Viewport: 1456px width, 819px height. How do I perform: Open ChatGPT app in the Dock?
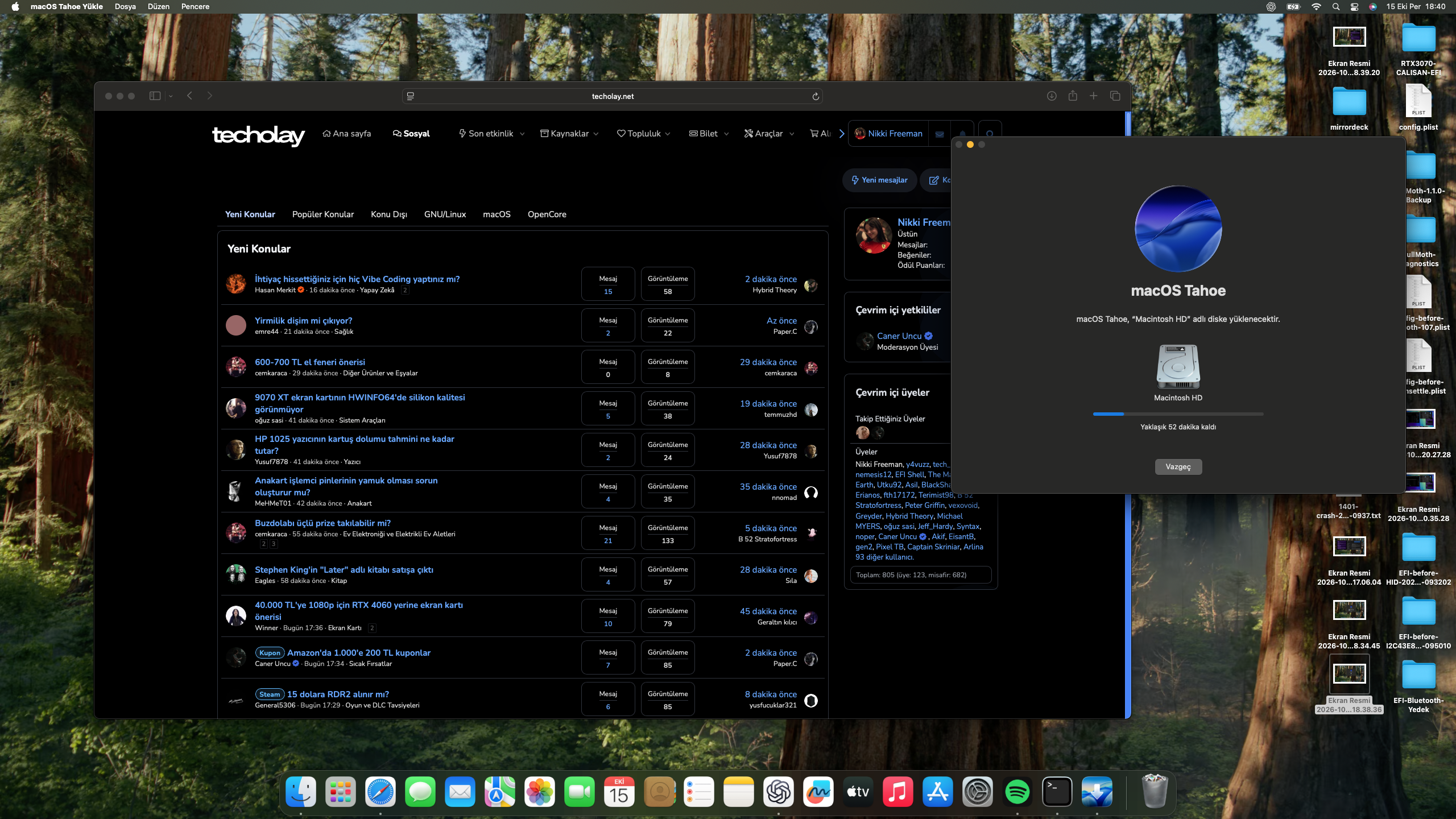[779, 792]
